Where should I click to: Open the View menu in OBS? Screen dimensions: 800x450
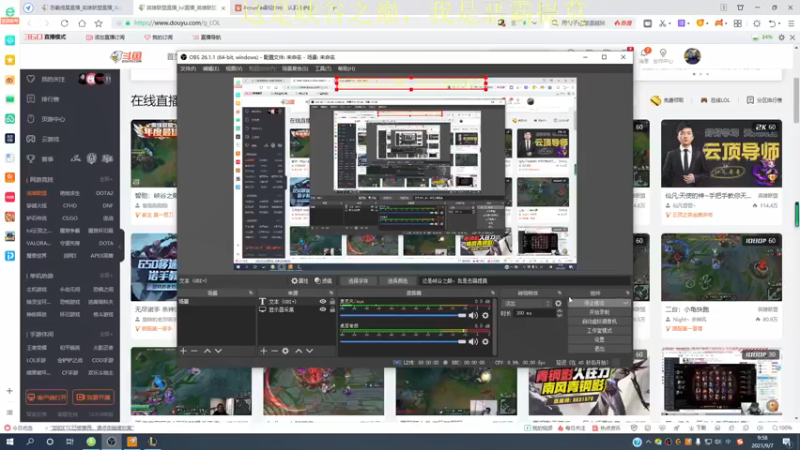coord(234,68)
